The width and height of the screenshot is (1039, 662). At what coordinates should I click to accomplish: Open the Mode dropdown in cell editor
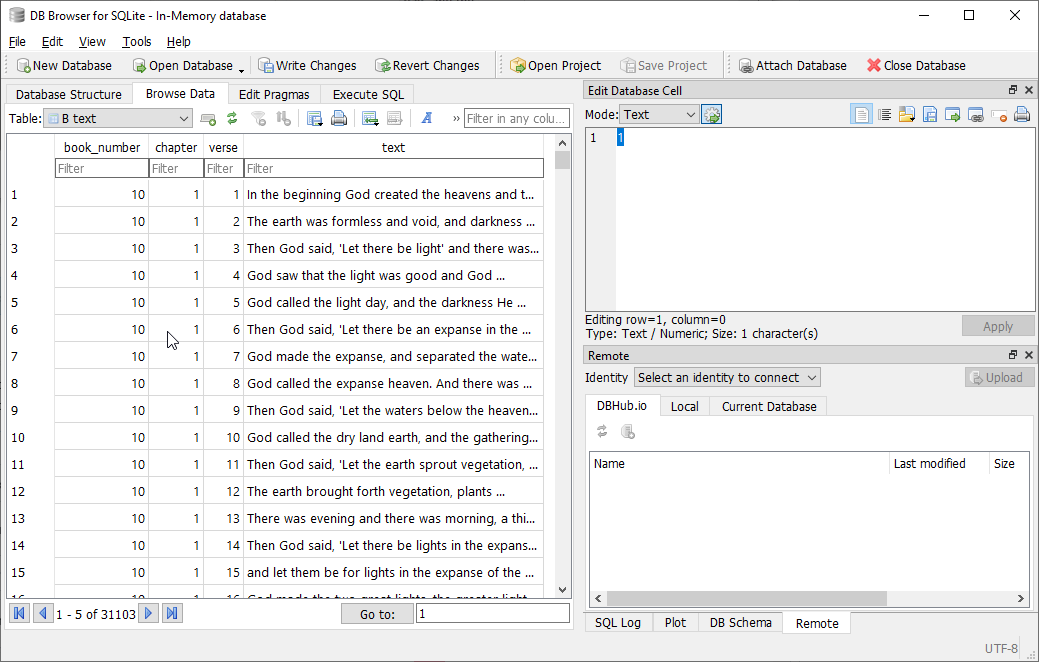point(659,114)
